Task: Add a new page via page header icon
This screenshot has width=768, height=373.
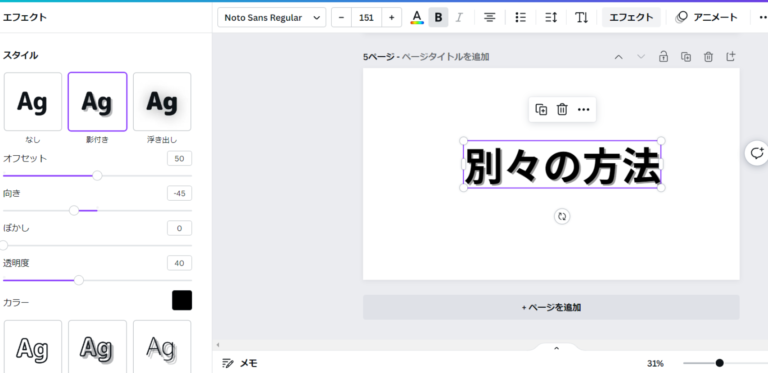Action: pyautogui.click(x=730, y=57)
